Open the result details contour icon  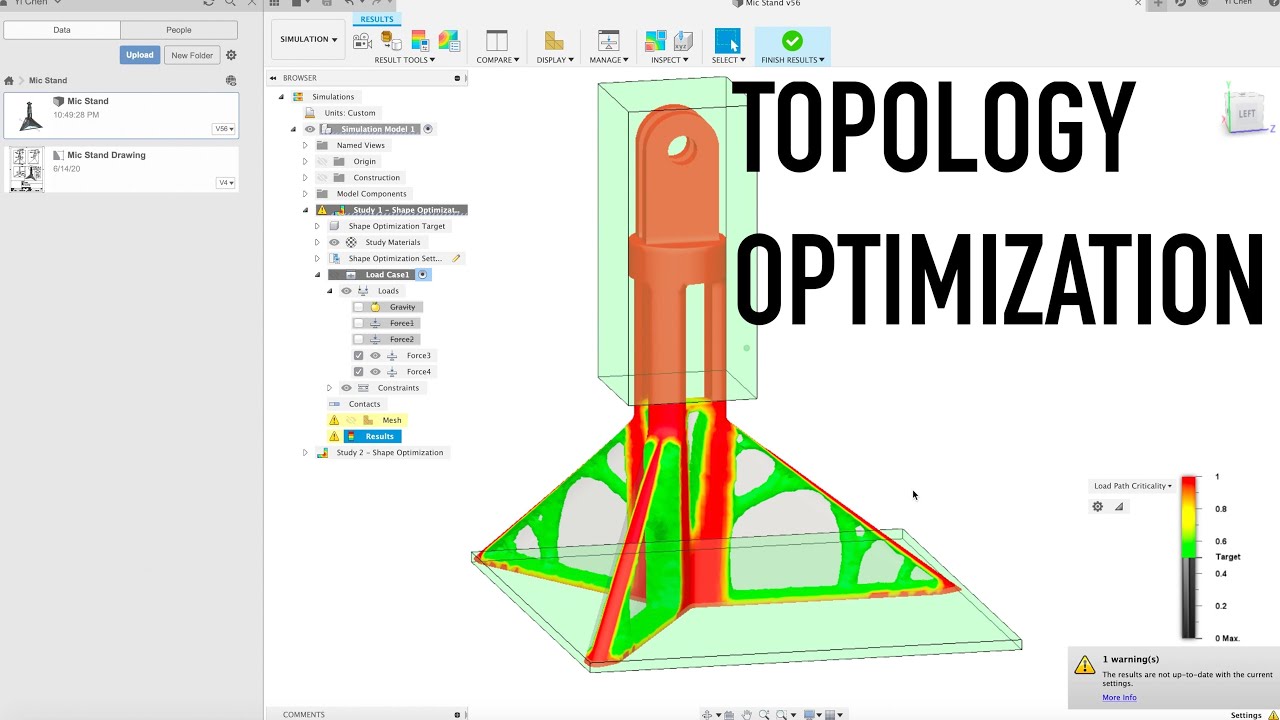[448, 41]
